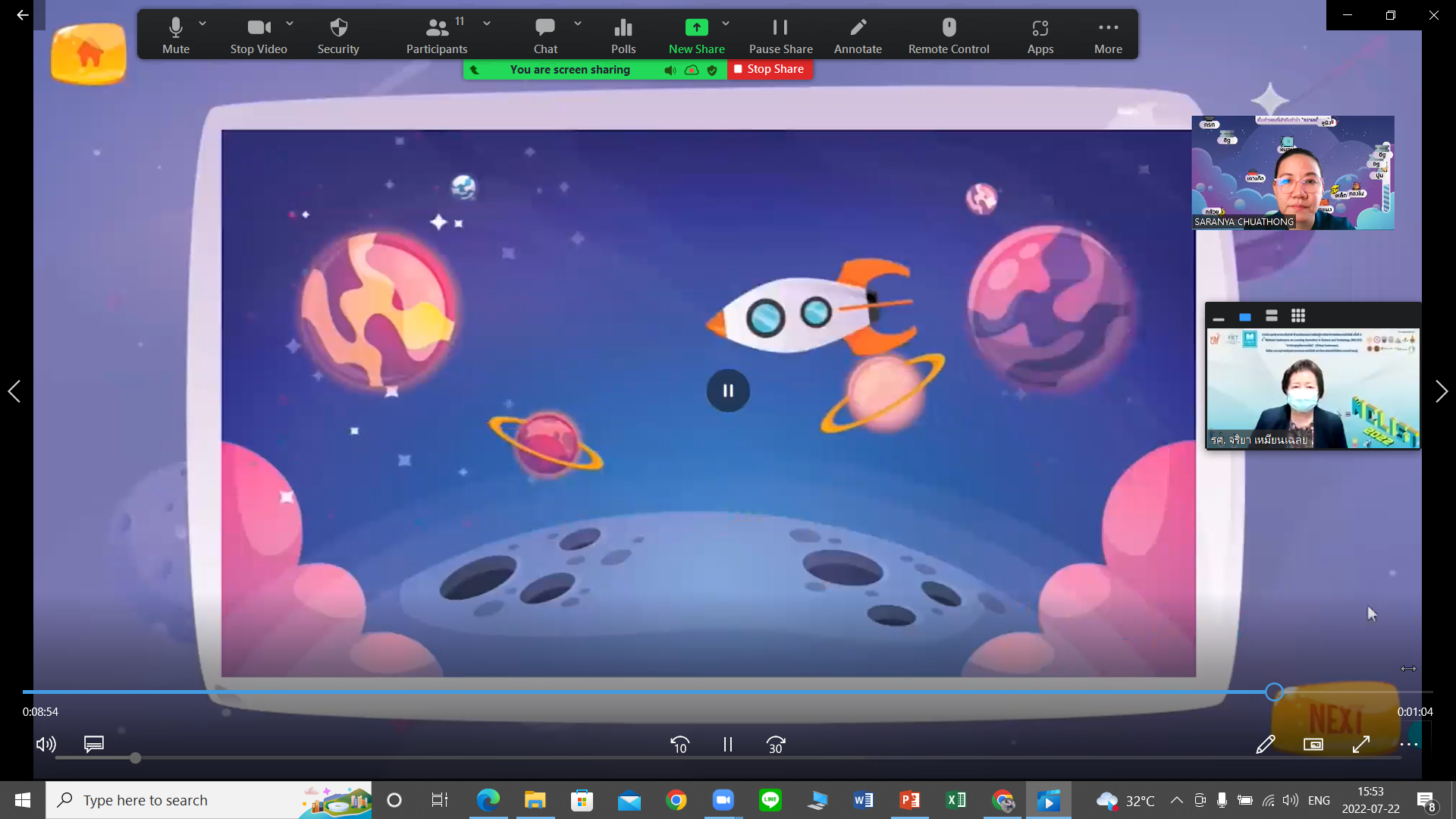Skip forward 30 seconds
The width and height of the screenshot is (1456, 819).
tap(776, 745)
